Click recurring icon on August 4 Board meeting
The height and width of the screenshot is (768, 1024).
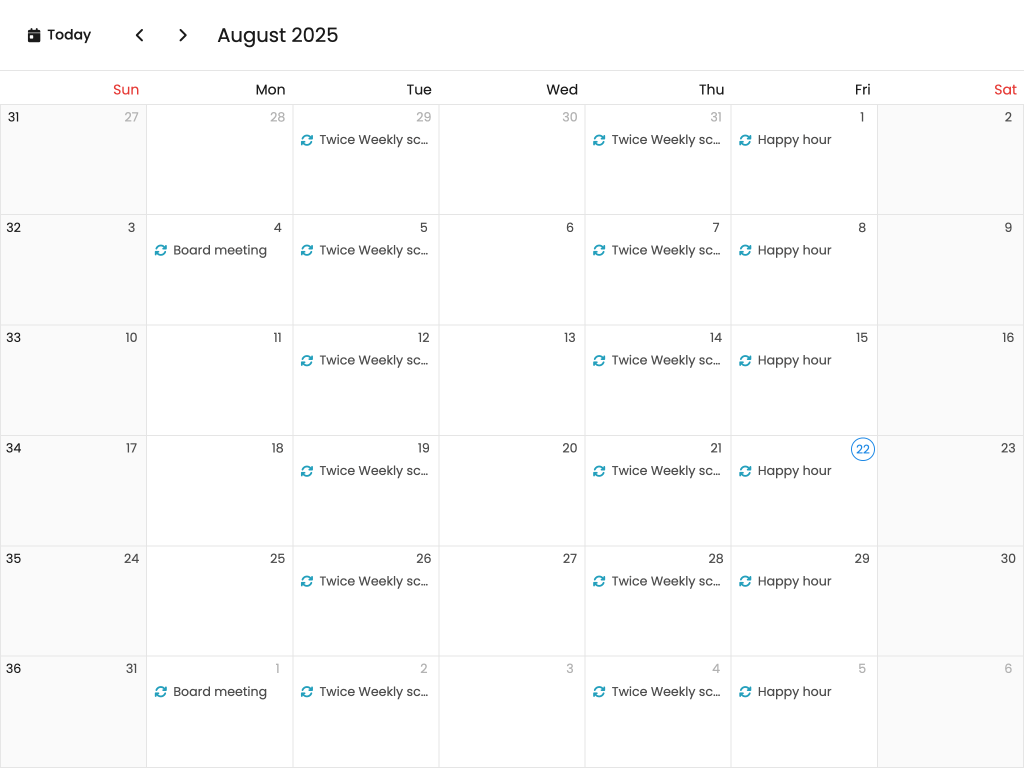161,250
